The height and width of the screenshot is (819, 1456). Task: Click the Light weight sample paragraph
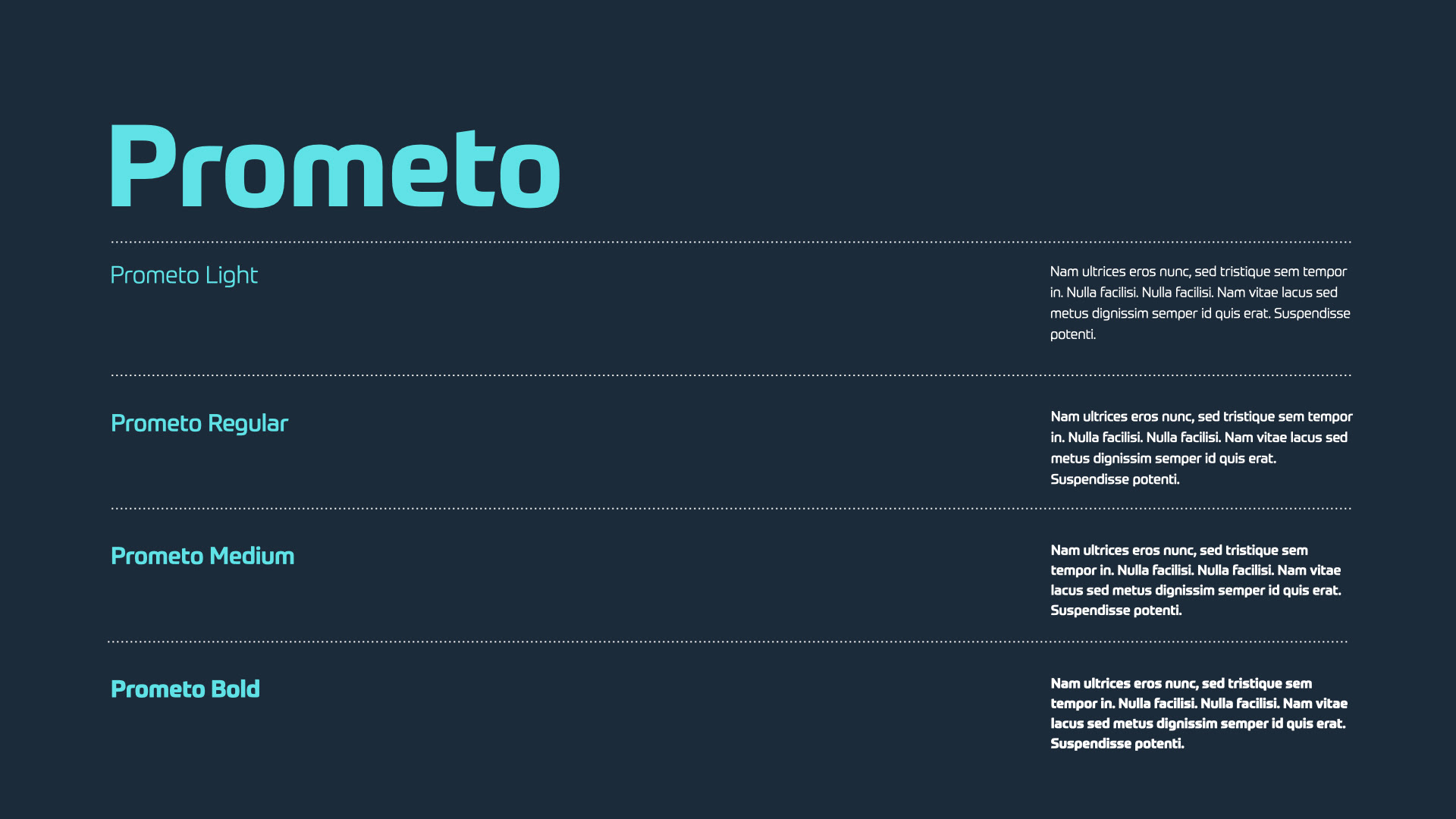(1200, 303)
